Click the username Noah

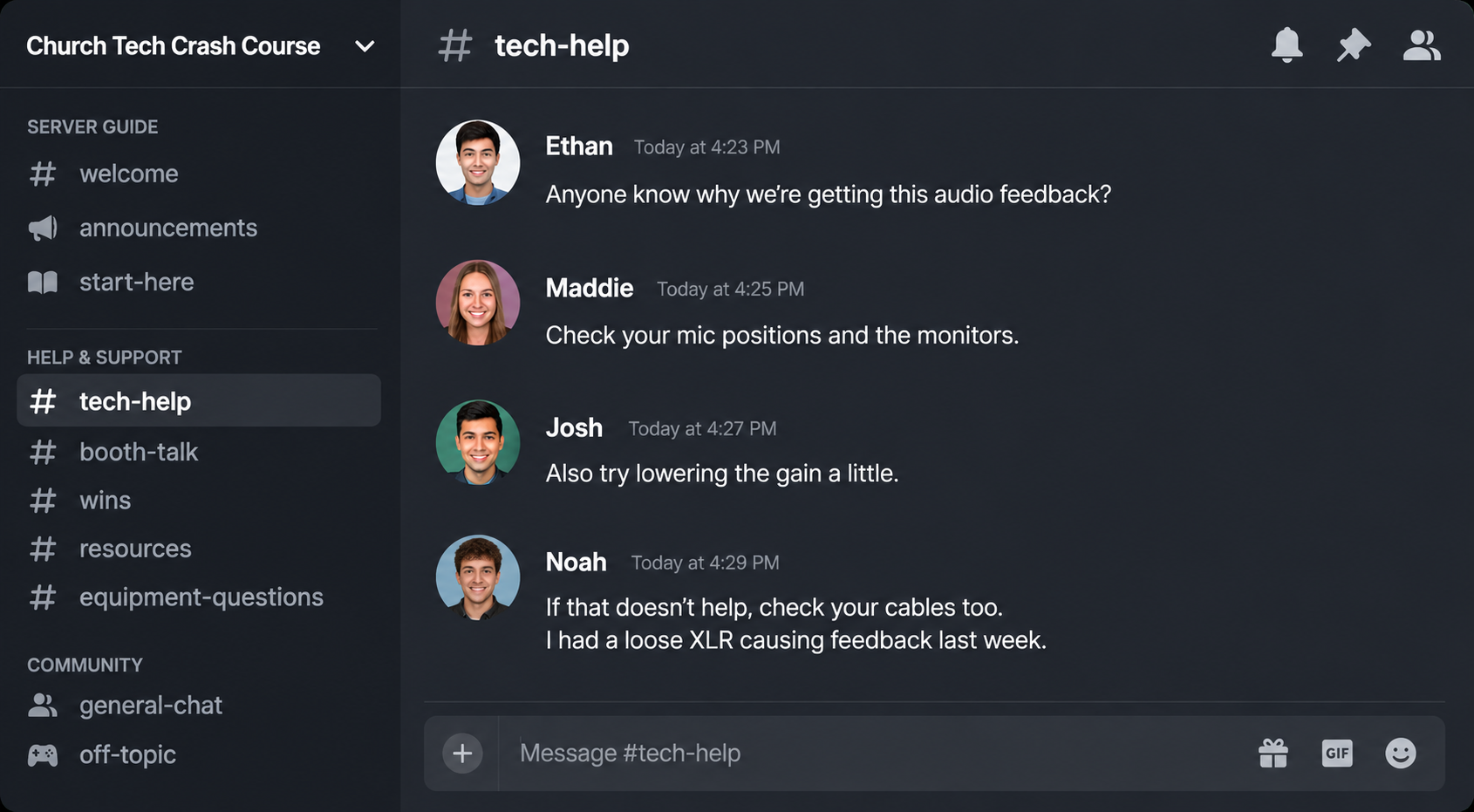pyautogui.click(x=576, y=562)
